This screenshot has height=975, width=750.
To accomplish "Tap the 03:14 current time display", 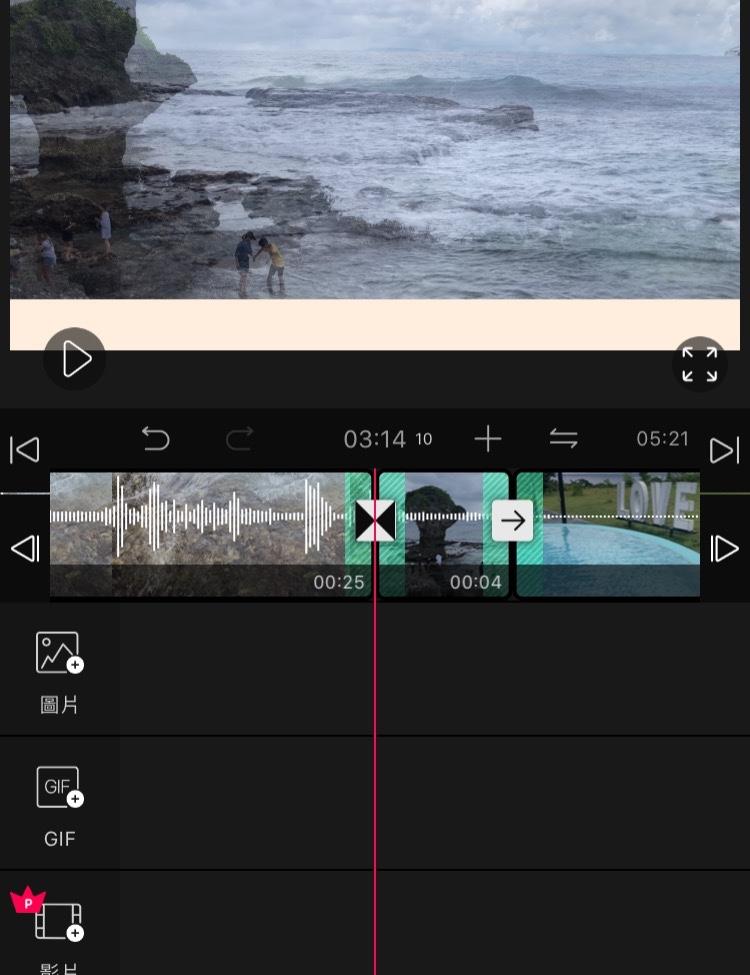I will [375, 440].
